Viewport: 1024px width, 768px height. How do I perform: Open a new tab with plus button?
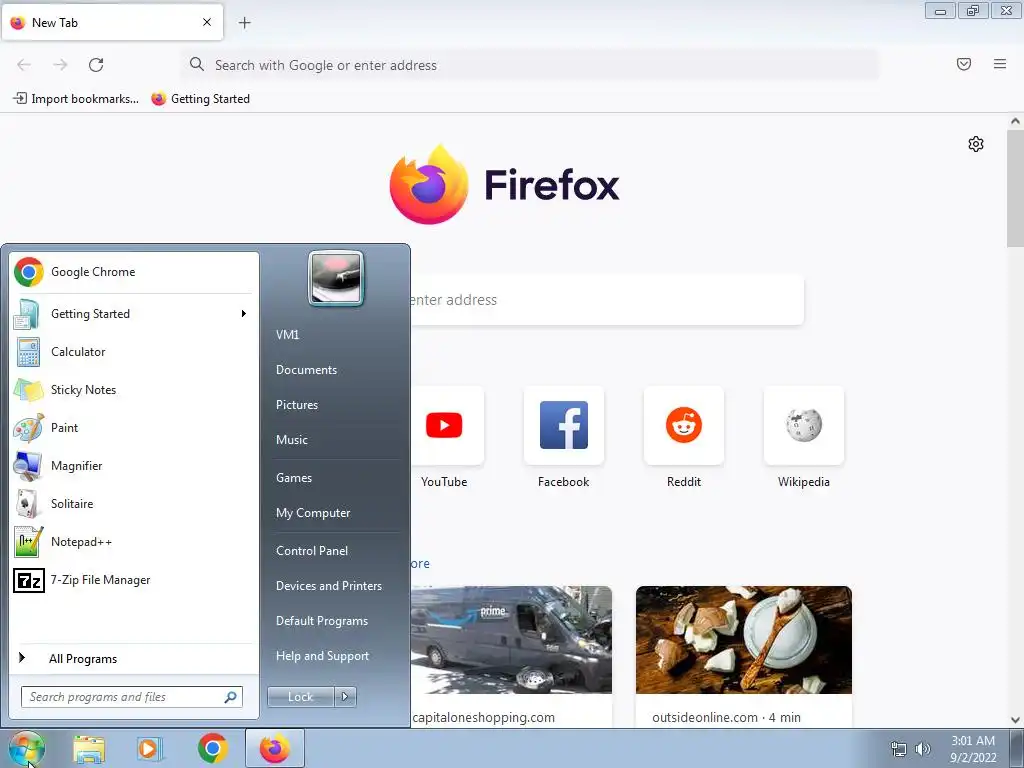pyautogui.click(x=244, y=23)
